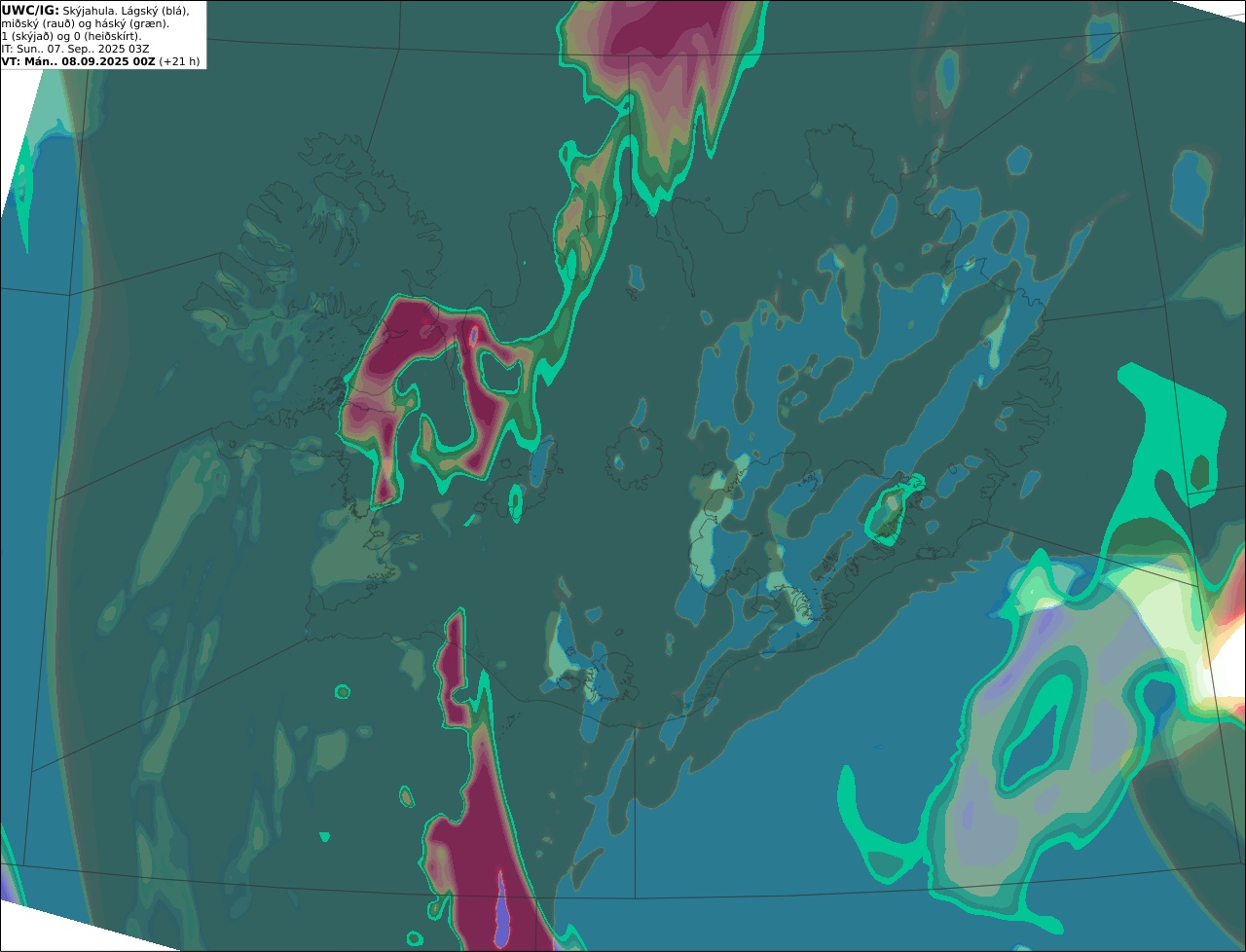
Task: Click the line "1 (skýjað) og 0 (heiðskírt)."
Action: click(x=72, y=36)
